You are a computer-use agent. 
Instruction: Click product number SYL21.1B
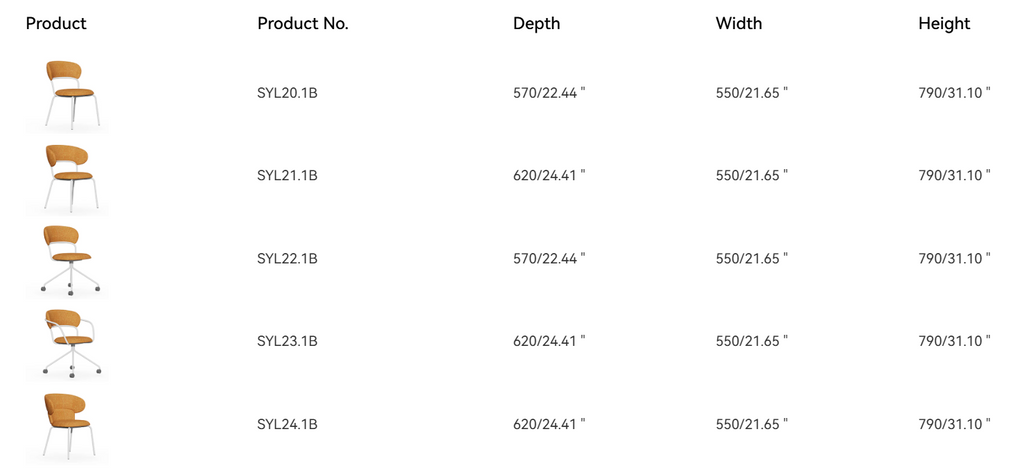(287, 176)
